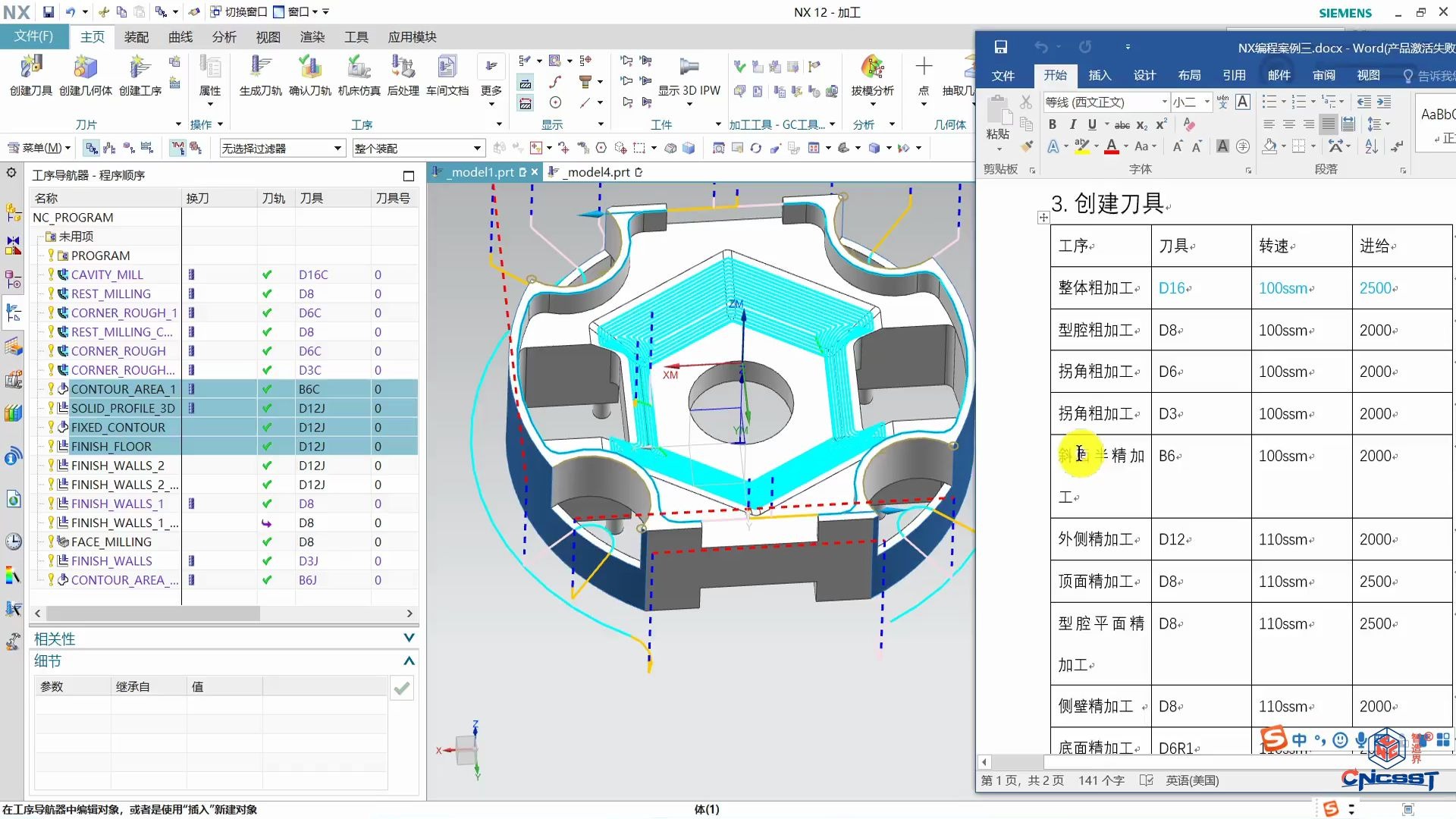Toggle bold formatting in Word
This screenshot has width=1456, height=819.
(x=1052, y=124)
